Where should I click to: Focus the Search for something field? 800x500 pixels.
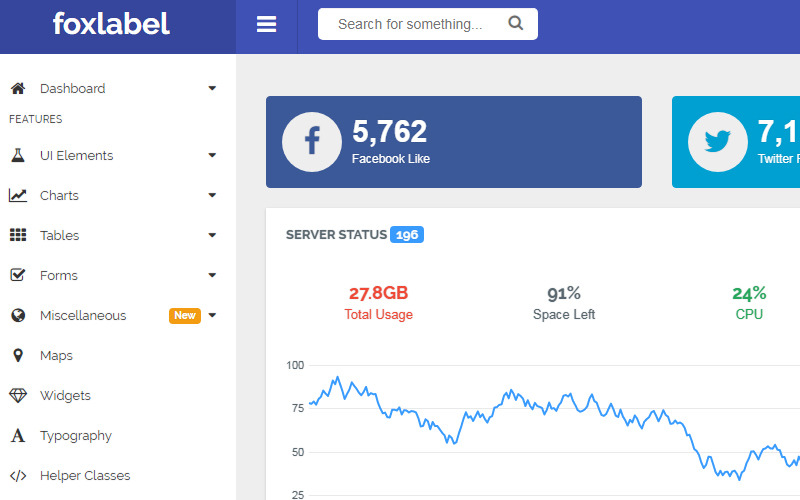(x=428, y=24)
